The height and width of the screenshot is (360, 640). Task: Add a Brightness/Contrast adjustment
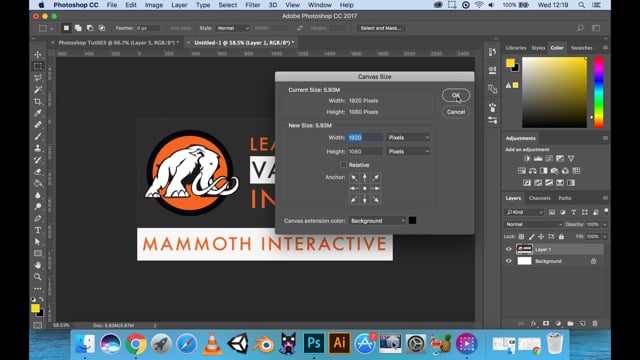tap(527, 158)
